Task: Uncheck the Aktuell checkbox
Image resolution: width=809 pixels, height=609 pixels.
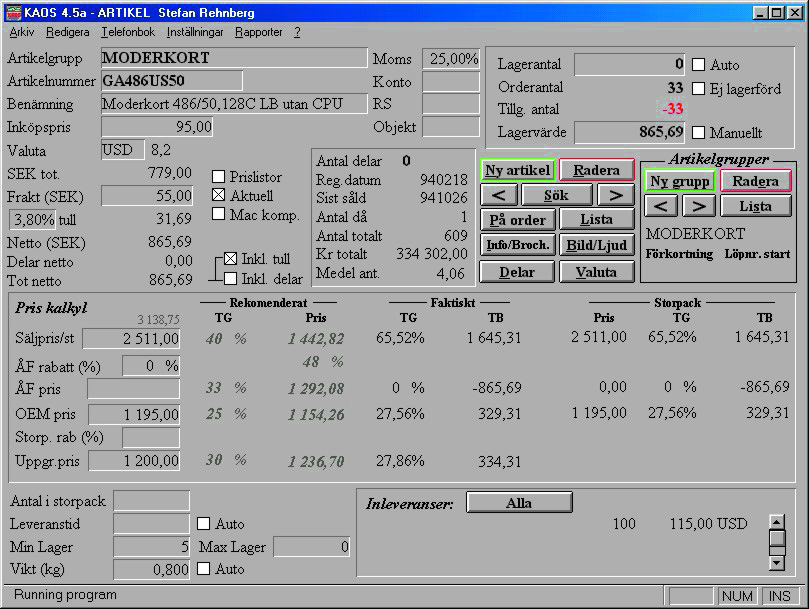Action: click(219, 195)
